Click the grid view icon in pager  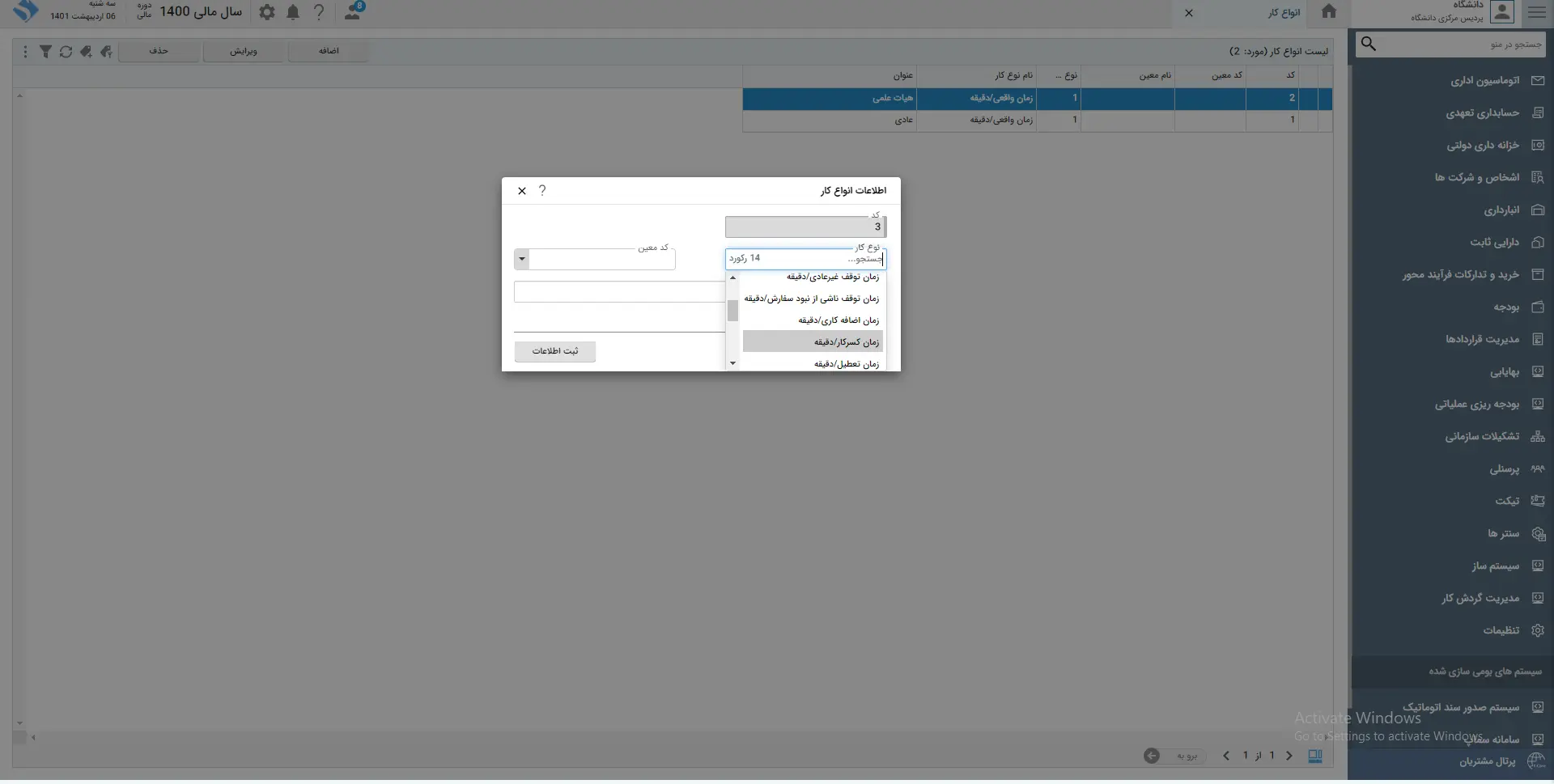tap(1315, 756)
